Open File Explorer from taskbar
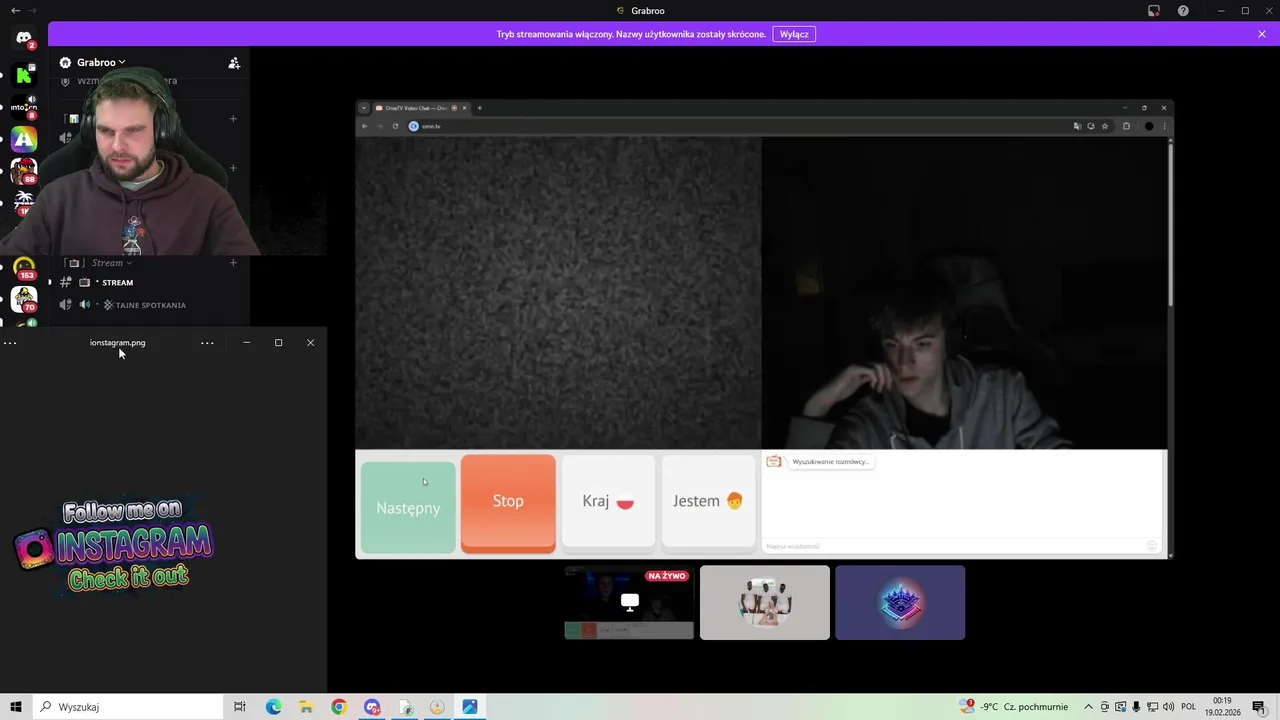Viewport: 1280px width, 720px height. pos(306,707)
